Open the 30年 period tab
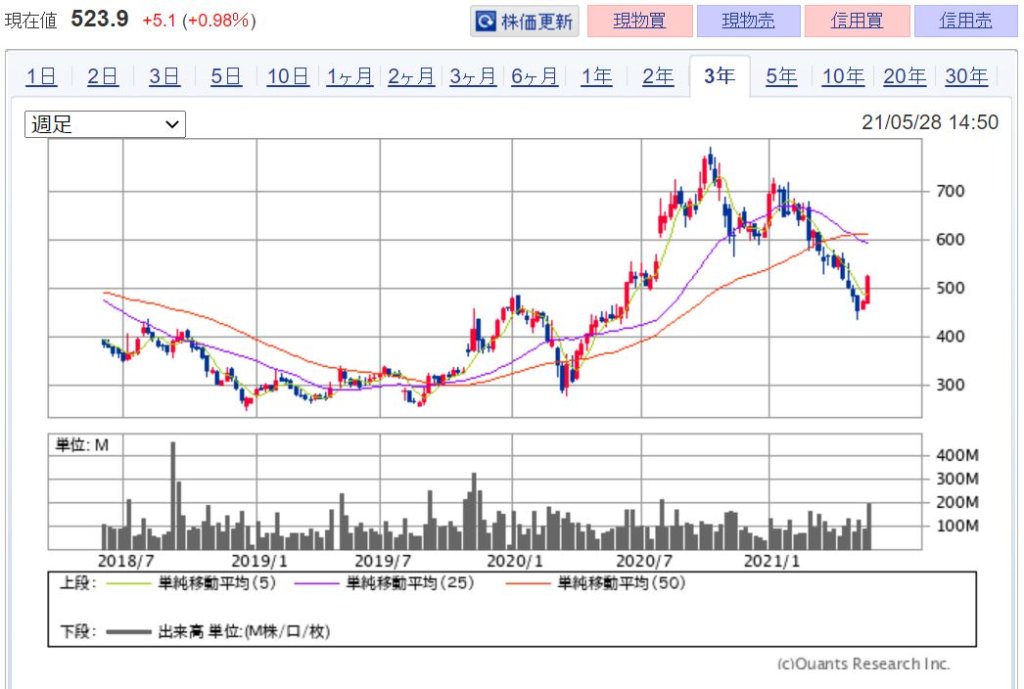Screen dimensions: 1024x689 (966, 76)
